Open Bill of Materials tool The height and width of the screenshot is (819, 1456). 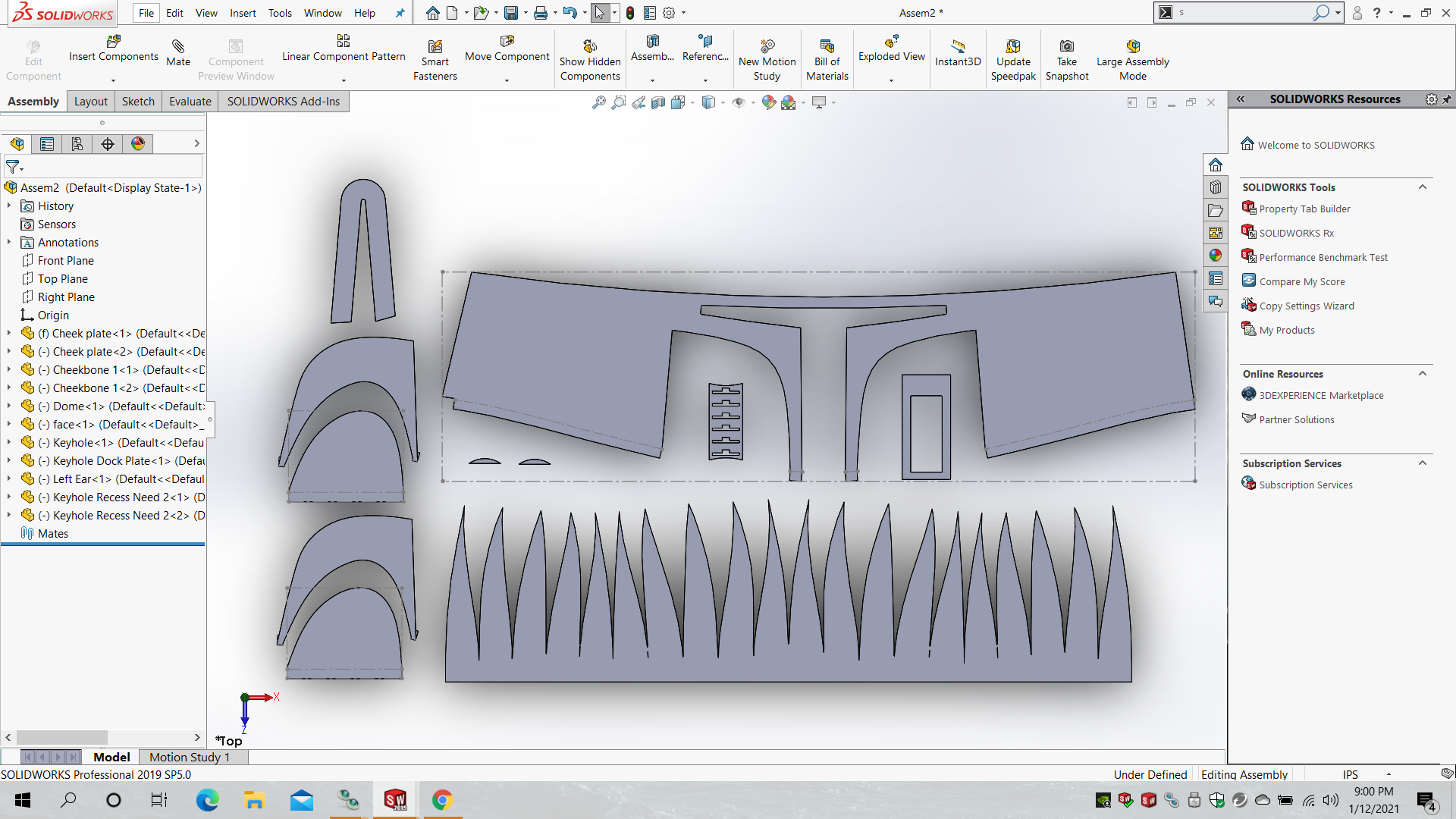[x=827, y=61]
